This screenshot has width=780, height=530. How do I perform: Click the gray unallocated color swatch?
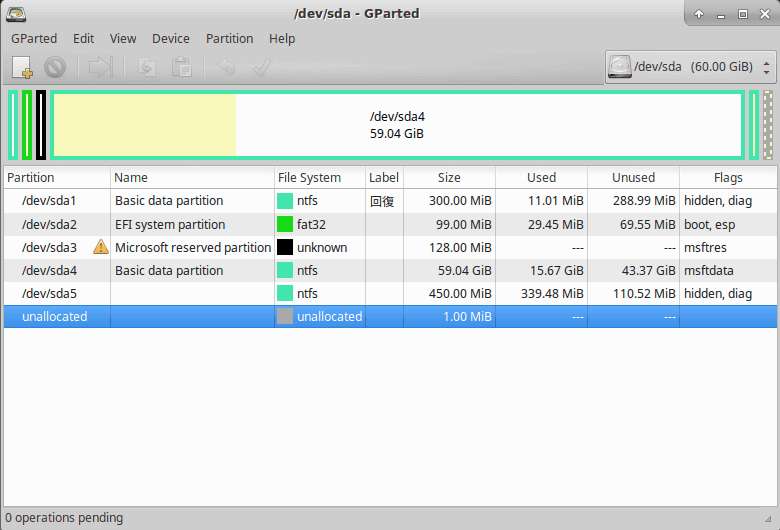tap(285, 316)
